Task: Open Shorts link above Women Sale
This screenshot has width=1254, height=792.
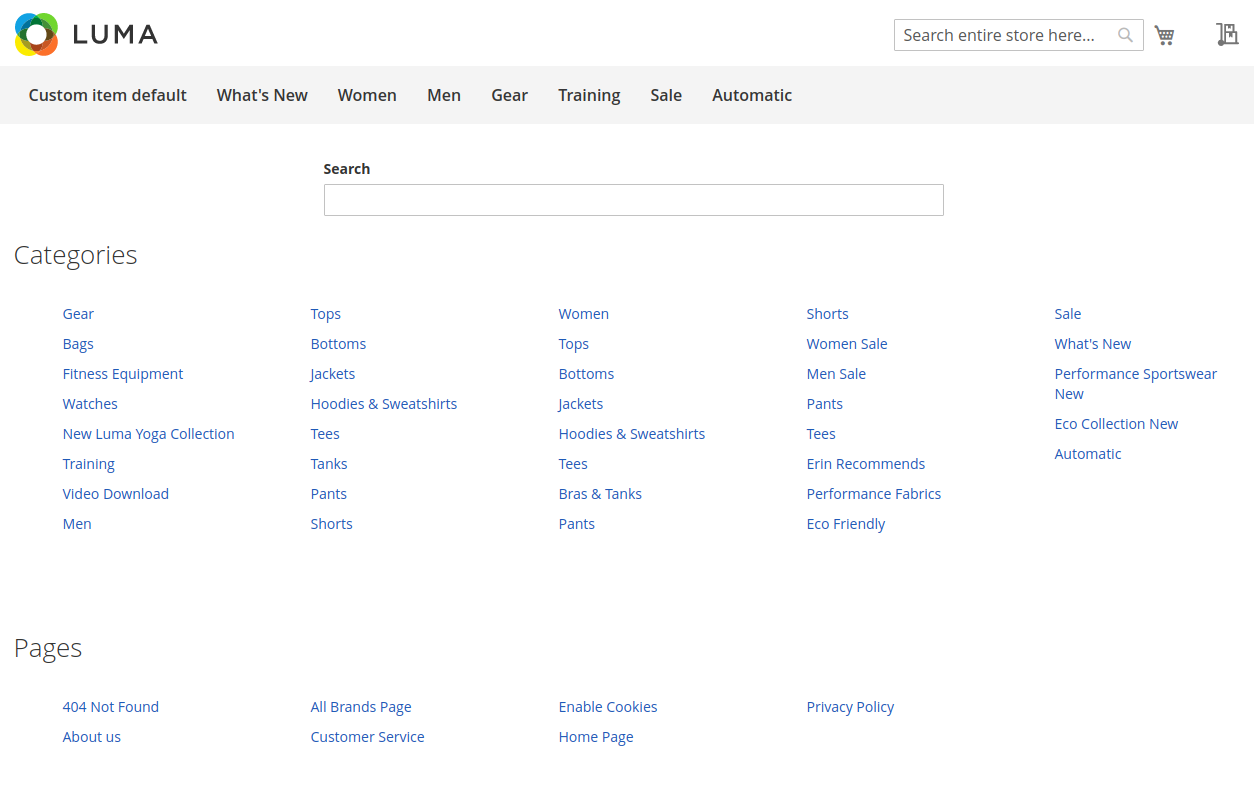Action: [827, 314]
